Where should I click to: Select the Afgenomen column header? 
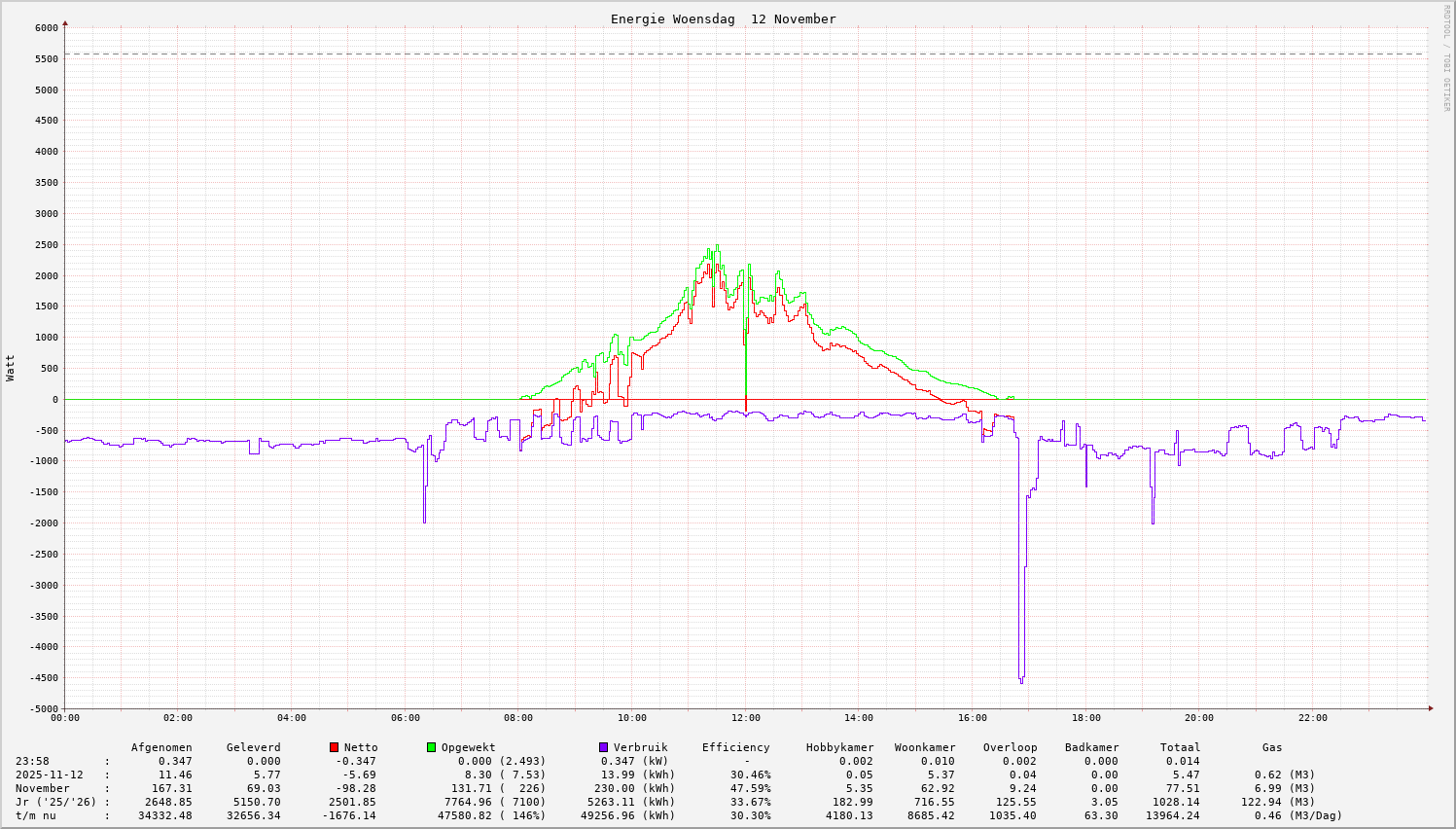161,747
